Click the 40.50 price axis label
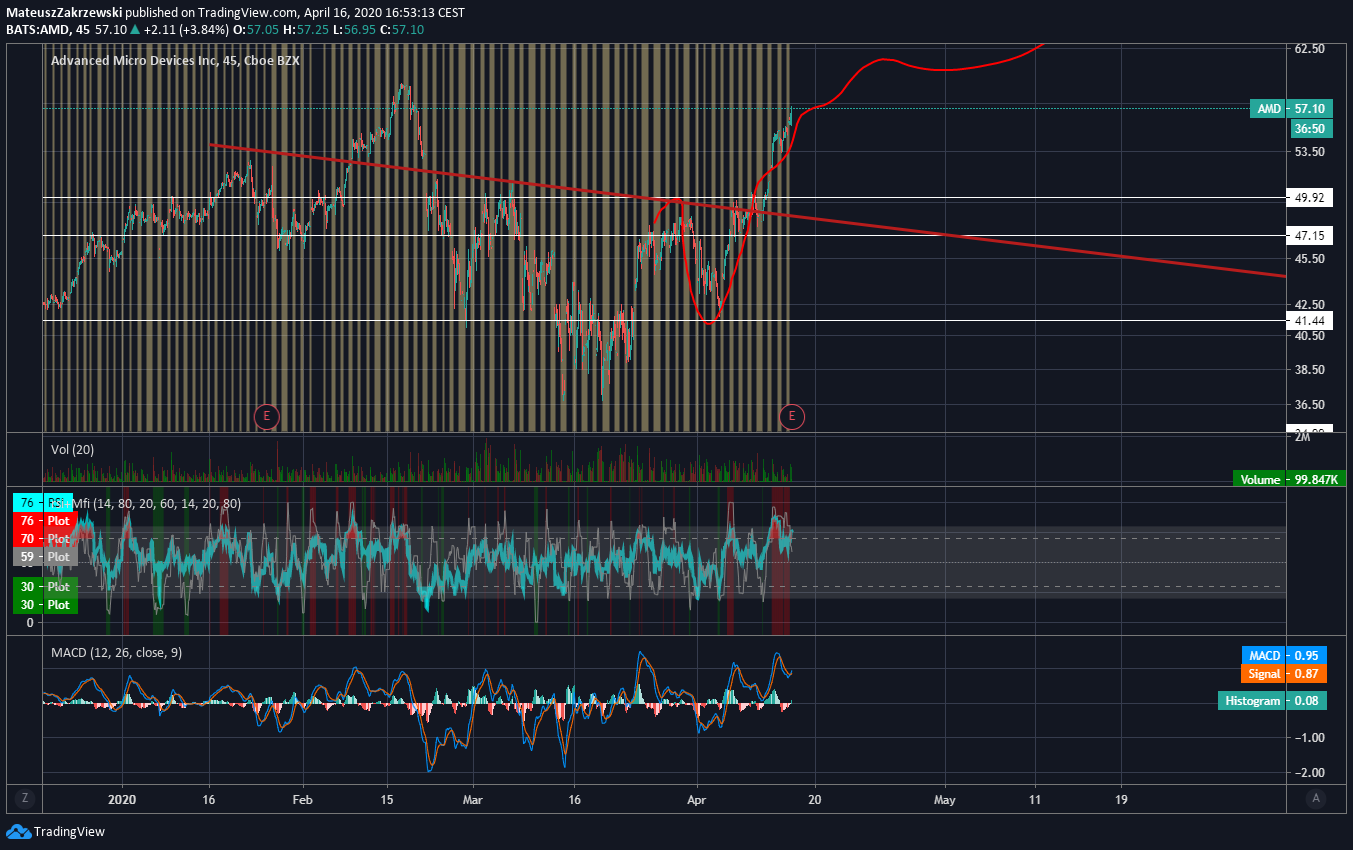The image size is (1353, 850). (x=1310, y=336)
